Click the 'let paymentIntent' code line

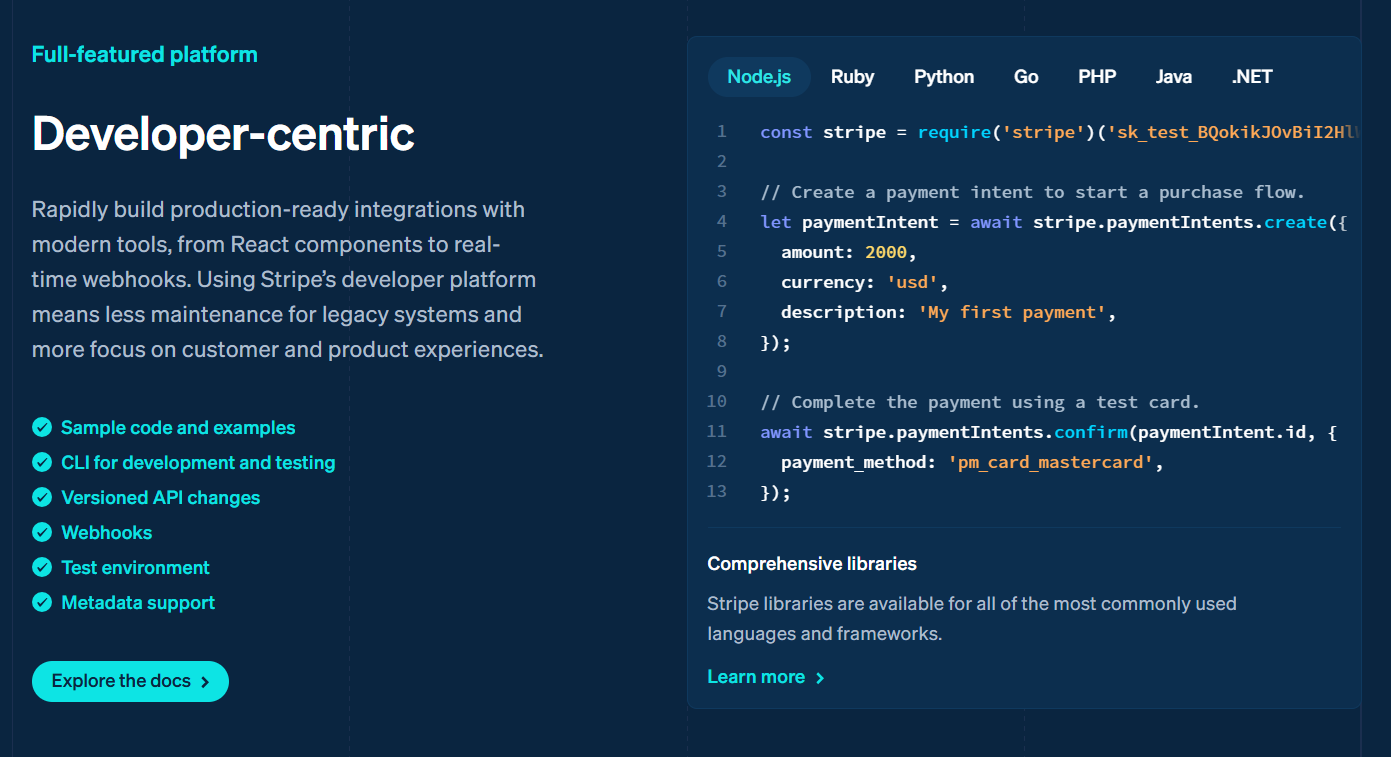point(1054,222)
